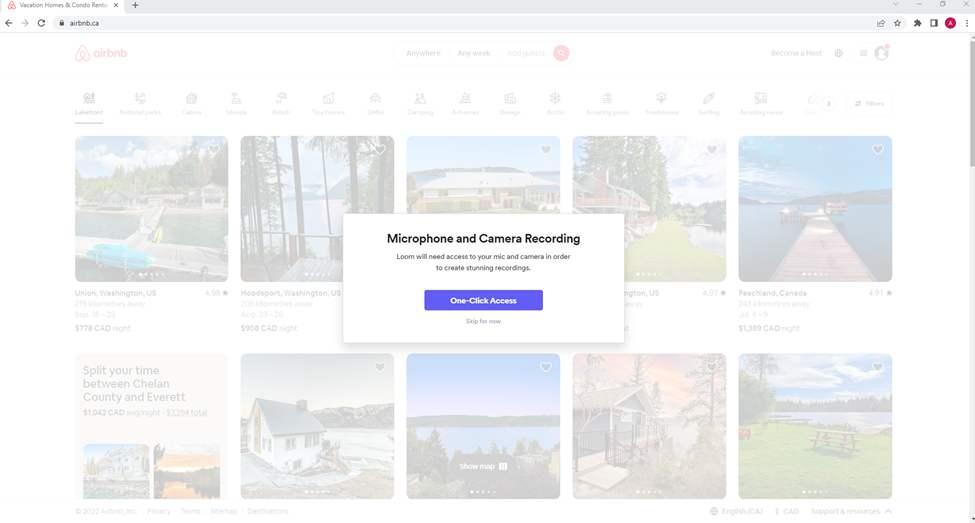Go back using the browser back arrow
975x523 pixels.
tap(9, 23)
